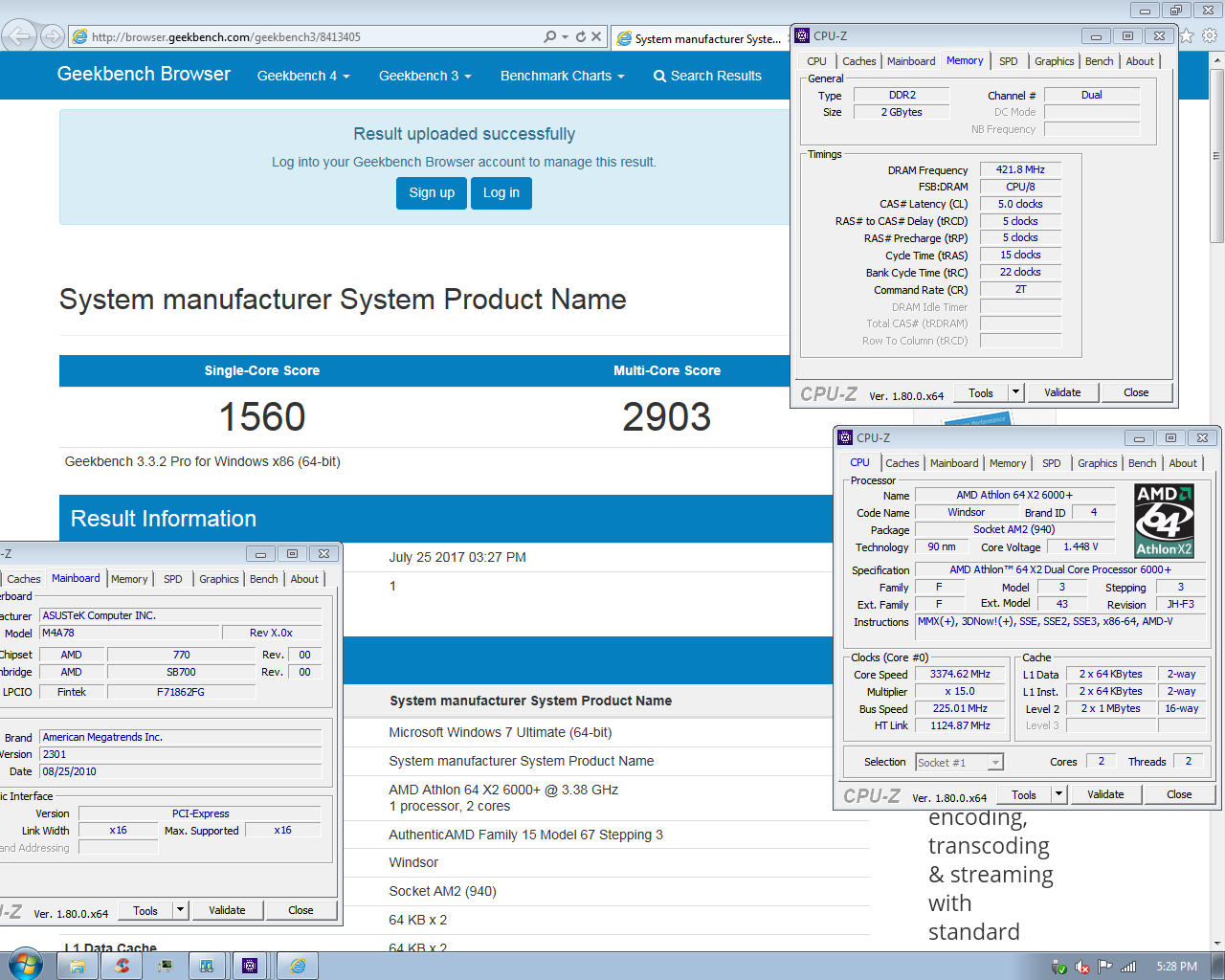
Task: Switch to Internet Explorer on the taskbar
Action: pyautogui.click(x=298, y=966)
